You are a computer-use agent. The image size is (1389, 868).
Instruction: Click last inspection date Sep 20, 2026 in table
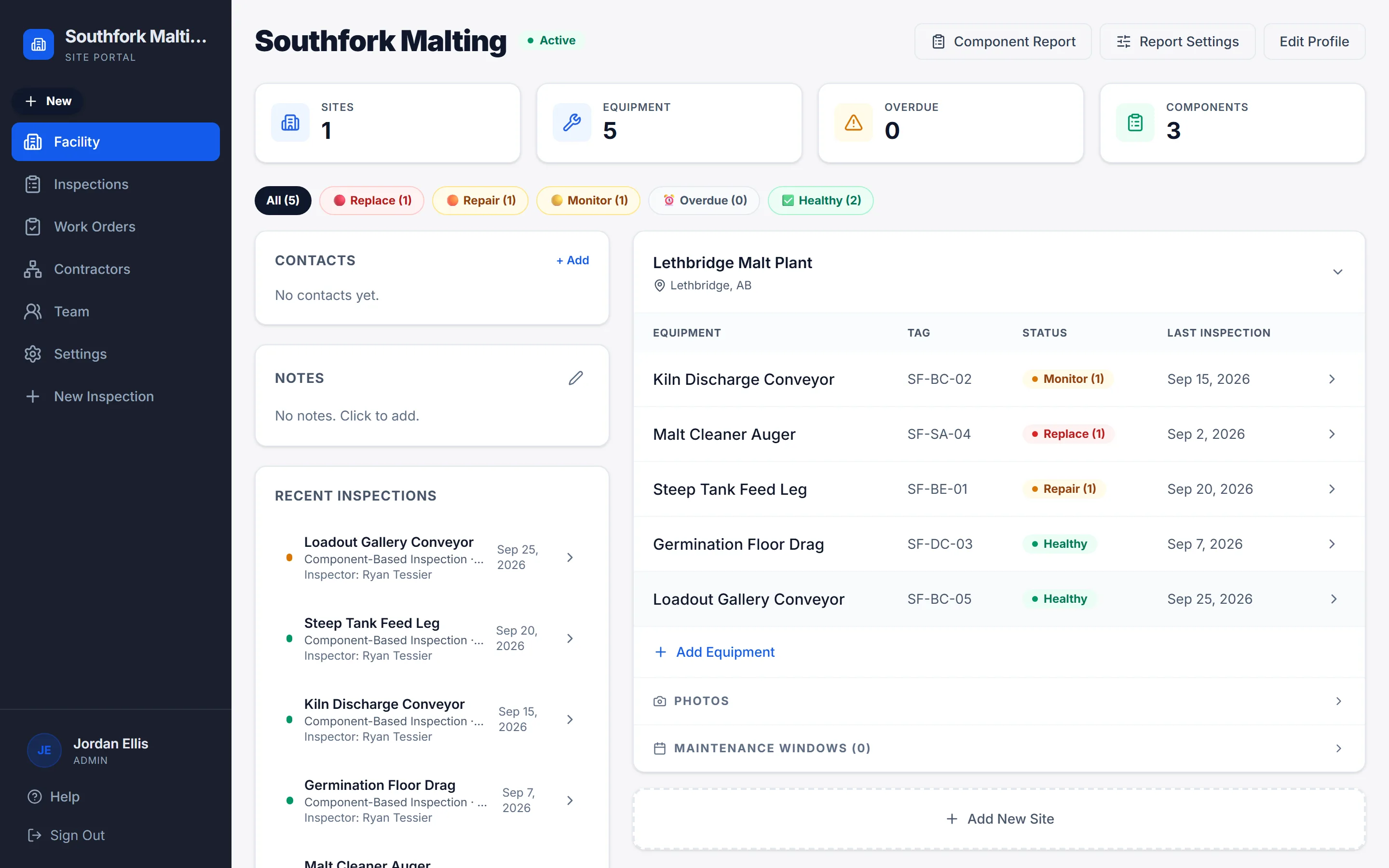(1210, 489)
